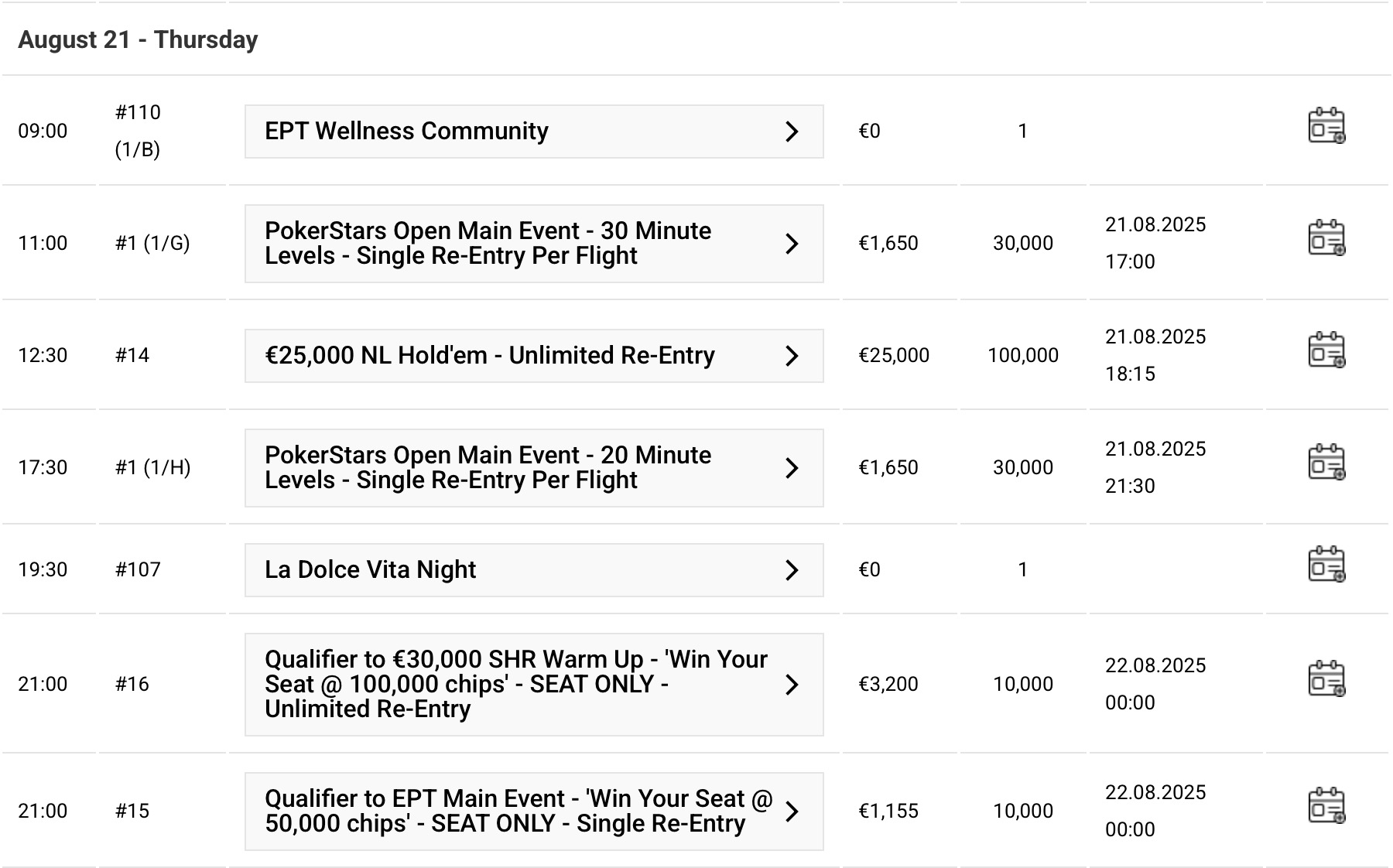Open chevron for €30,000 SHR Warm Up qualifier
The width and height of the screenshot is (1393, 868).
(792, 685)
